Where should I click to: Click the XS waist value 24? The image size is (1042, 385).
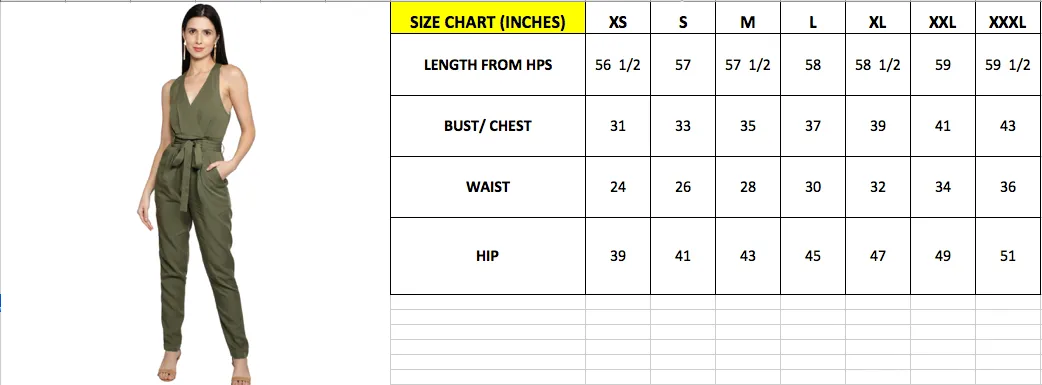[x=618, y=187]
